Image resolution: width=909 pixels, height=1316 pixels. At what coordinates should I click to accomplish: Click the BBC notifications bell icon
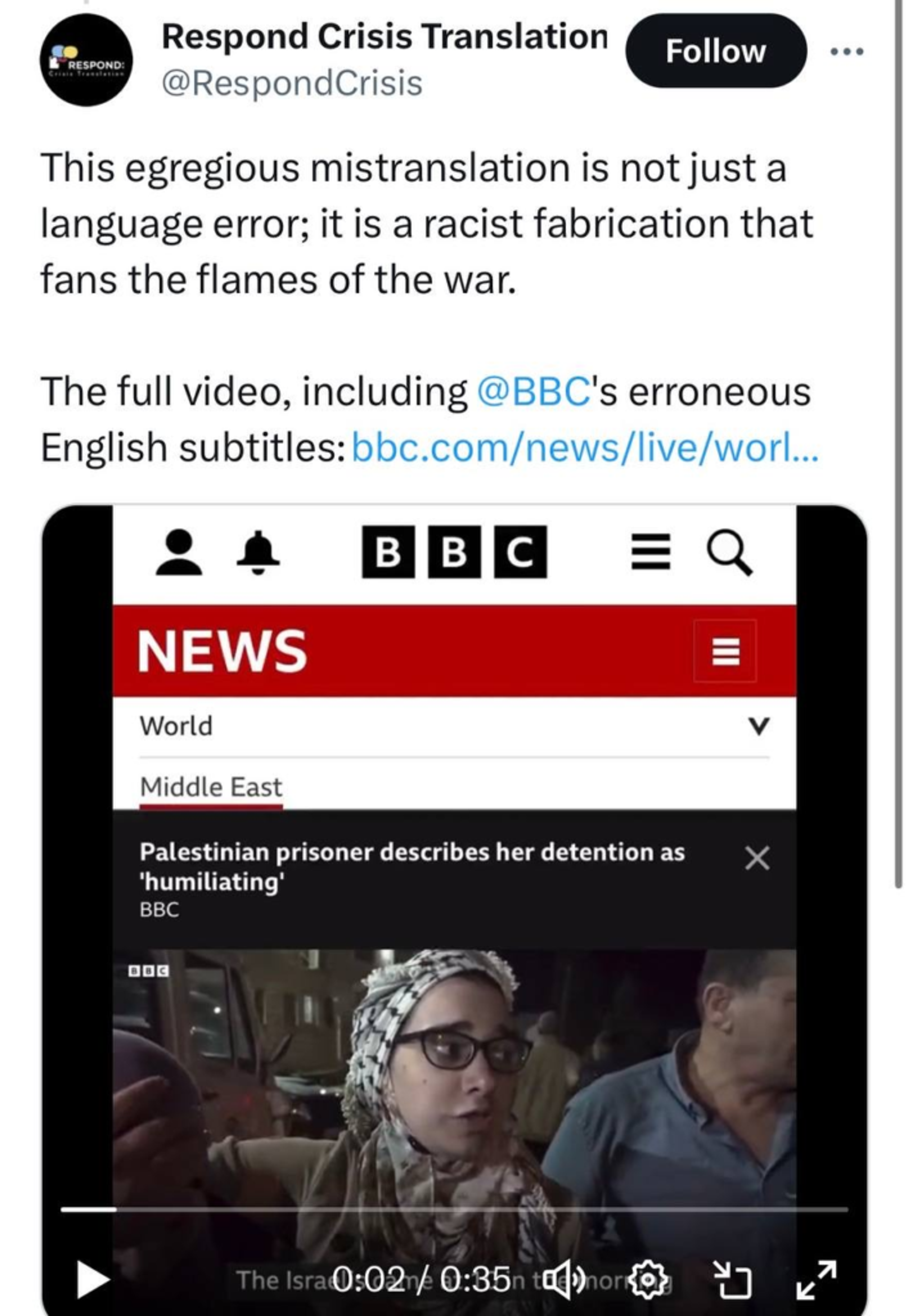point(258,552)
